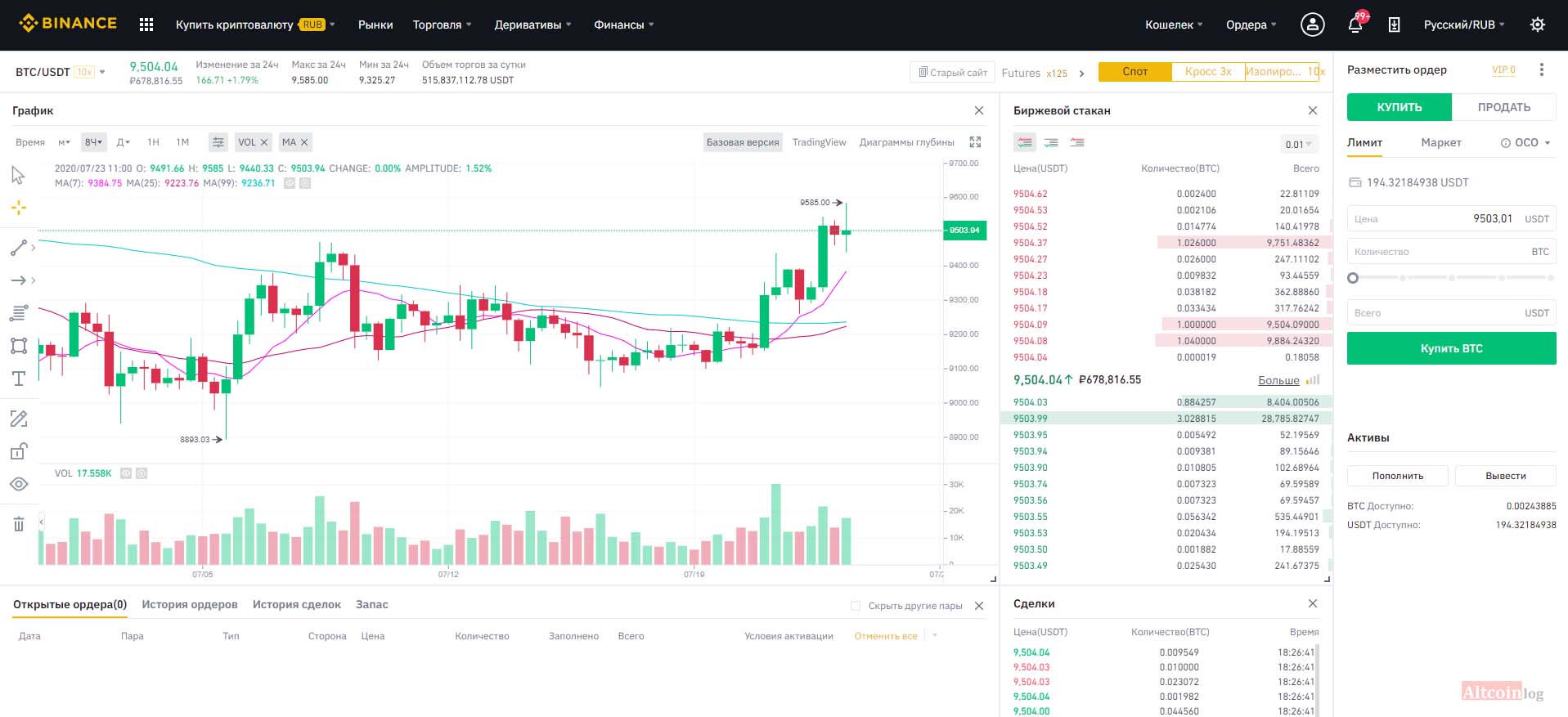Select the crosshair chart tool

pos(18,208)
